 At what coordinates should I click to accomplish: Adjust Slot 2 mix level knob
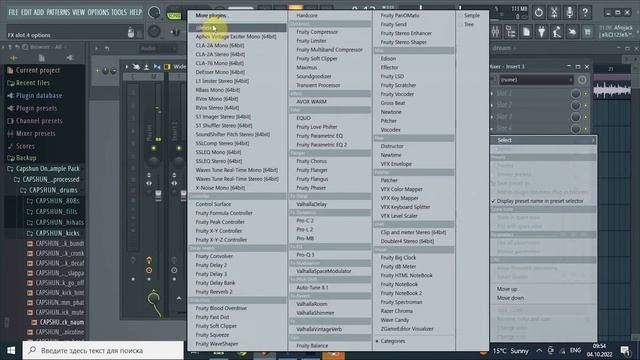point(576,105)
